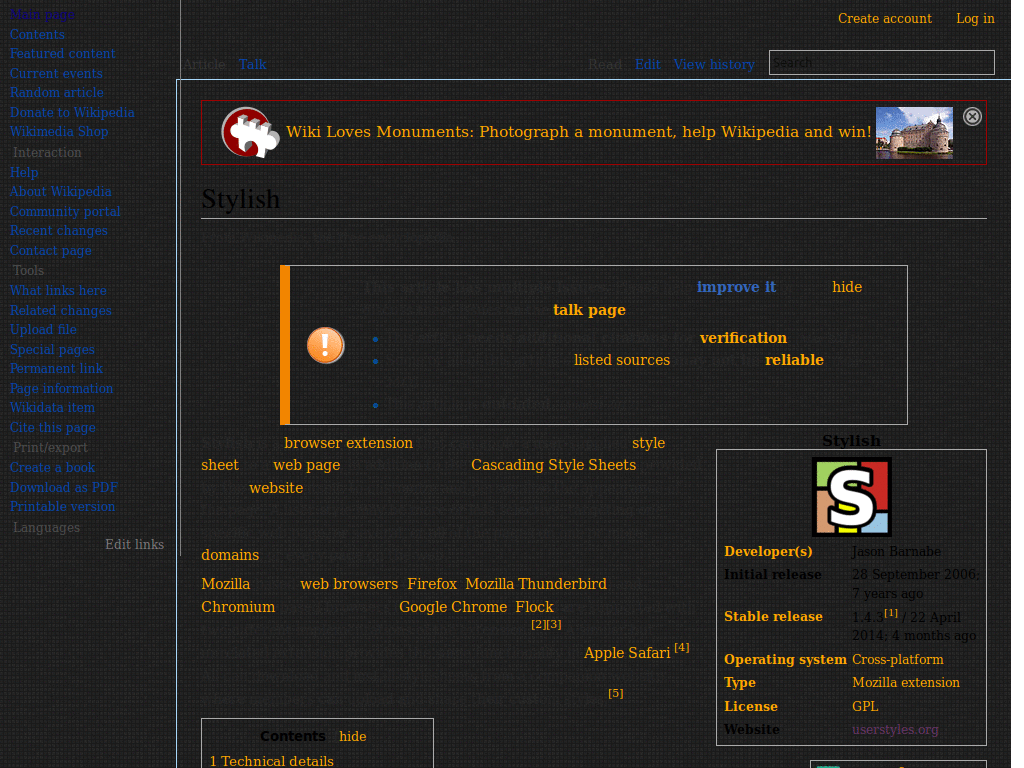Click the improve it link
Viewport: 1024px width, 768px height.
click(736, 287)
